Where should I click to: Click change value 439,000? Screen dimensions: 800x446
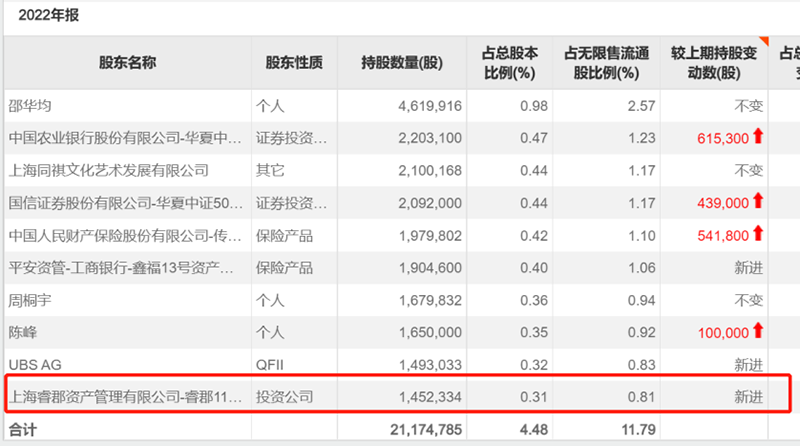tap(723, 203)
